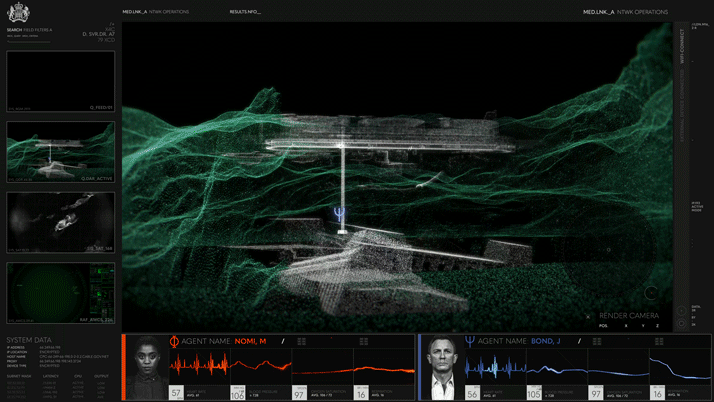Click the lower round button on the right sidebar
Image resolution: width=714 pixels, height=402 pixels.
point(682,324)
